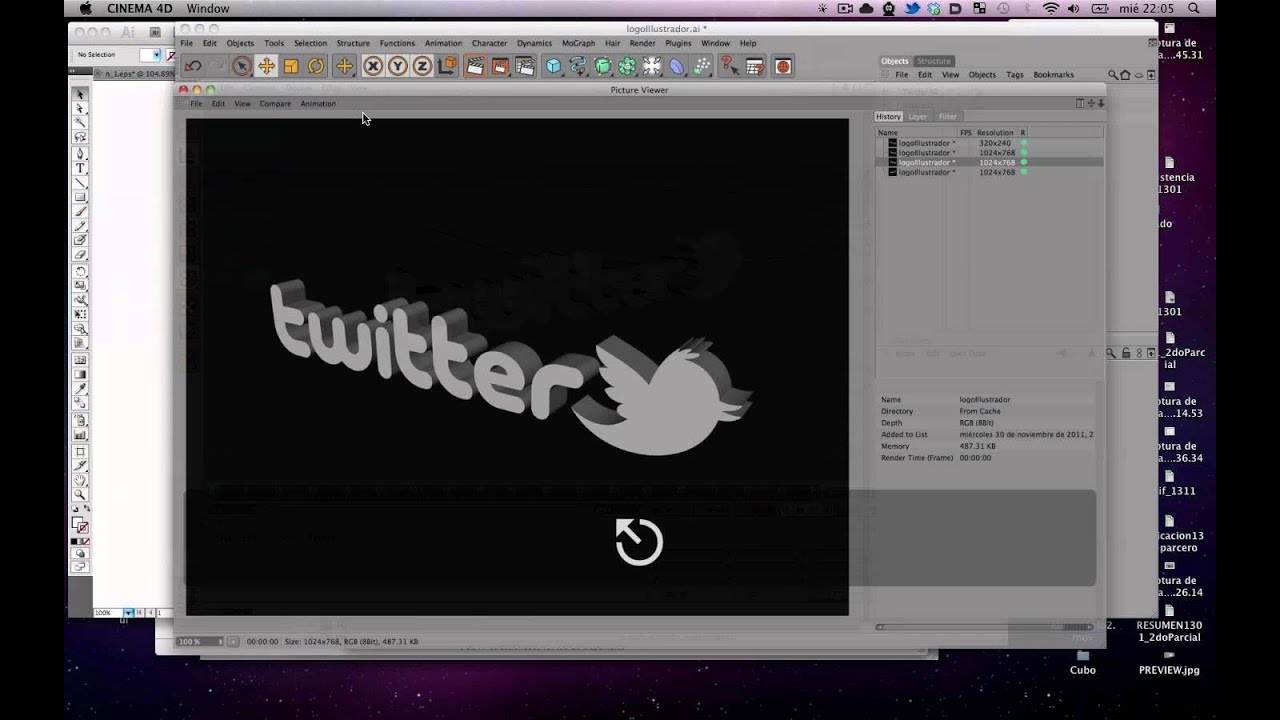Image resolution: width=1280 pixels, height=720 pixels.
Task: Open the Render menu in Cinema 4D
Action: pos(642,43)
